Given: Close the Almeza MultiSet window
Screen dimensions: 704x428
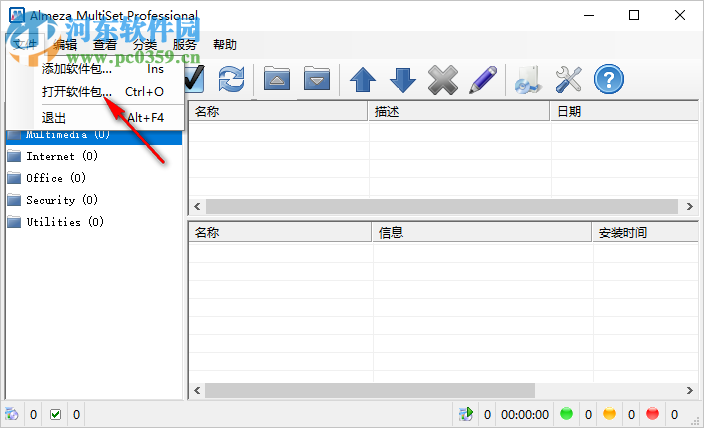Looking at the screenshot, I should coord(680,15).
